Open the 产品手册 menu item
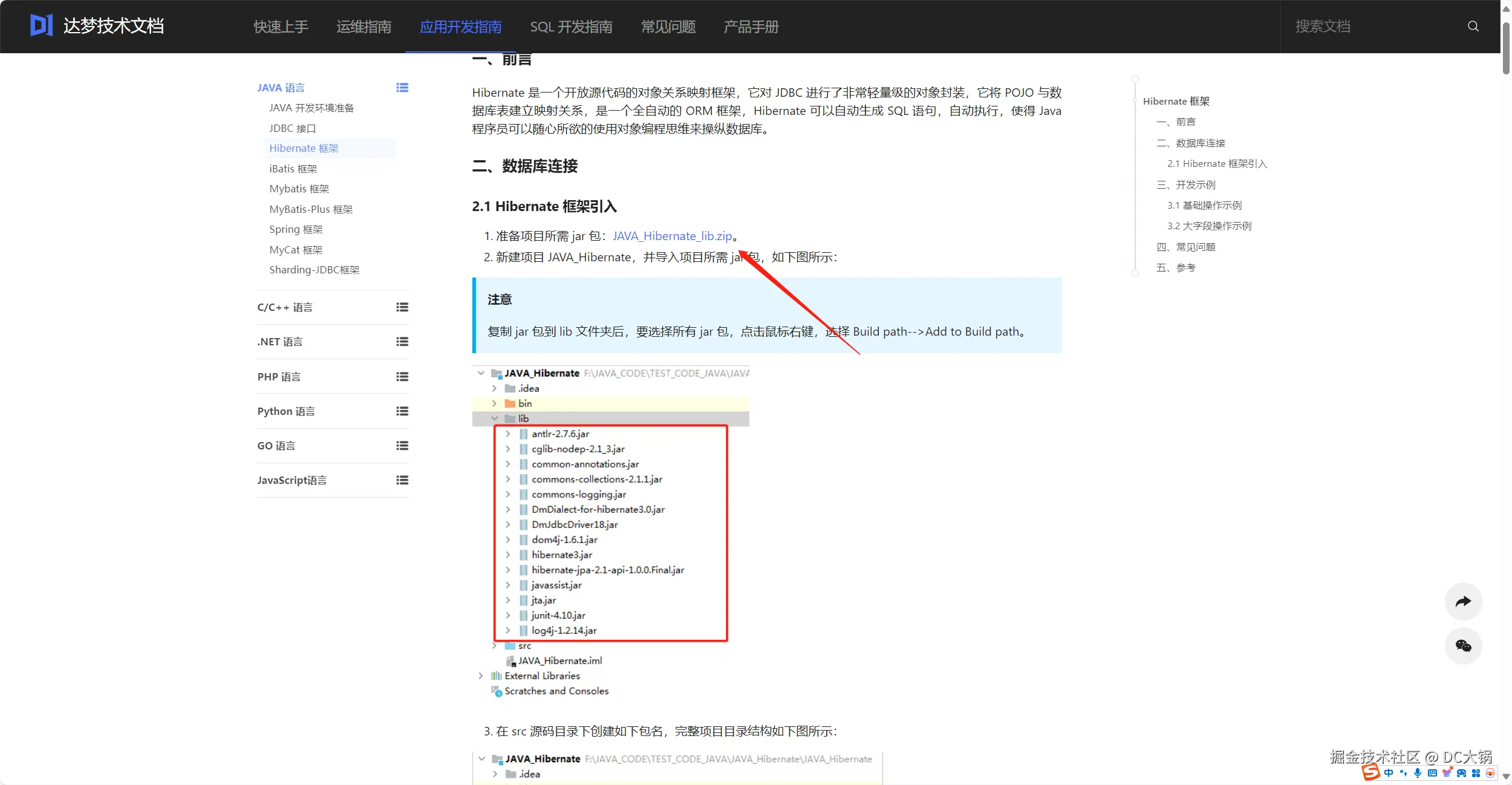Screen dimensions: 1512x785 tap(750, 27)
